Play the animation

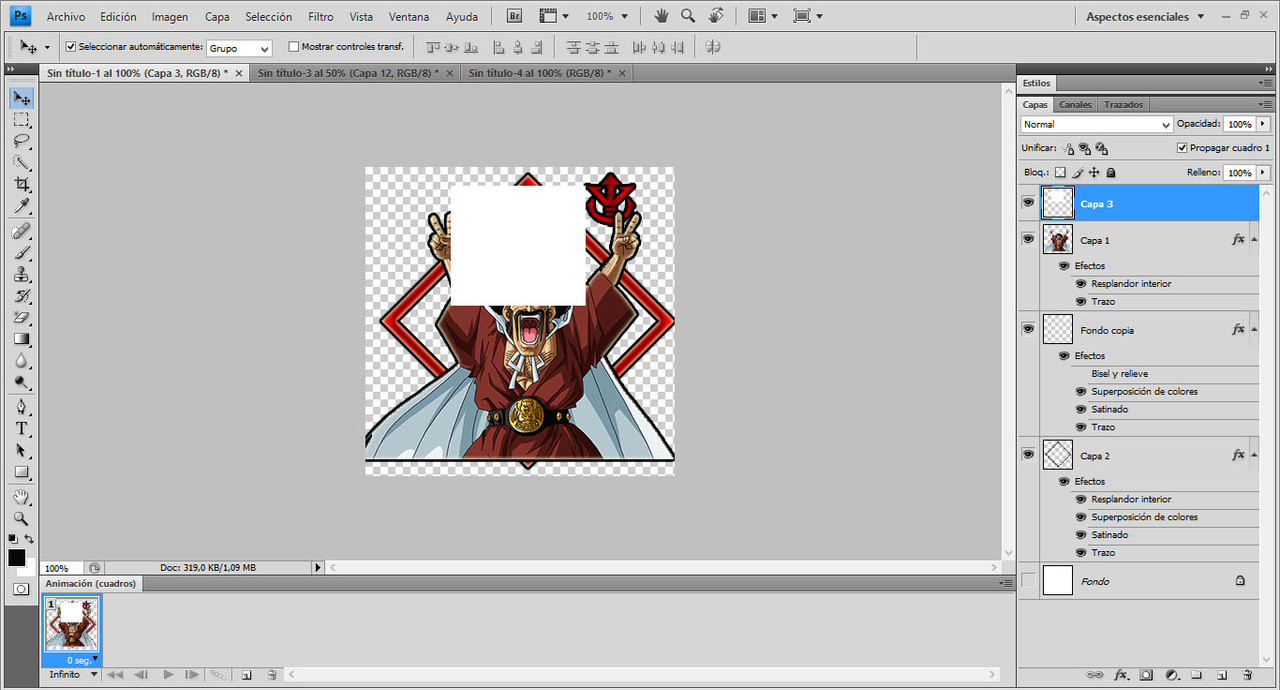point(168,675)
